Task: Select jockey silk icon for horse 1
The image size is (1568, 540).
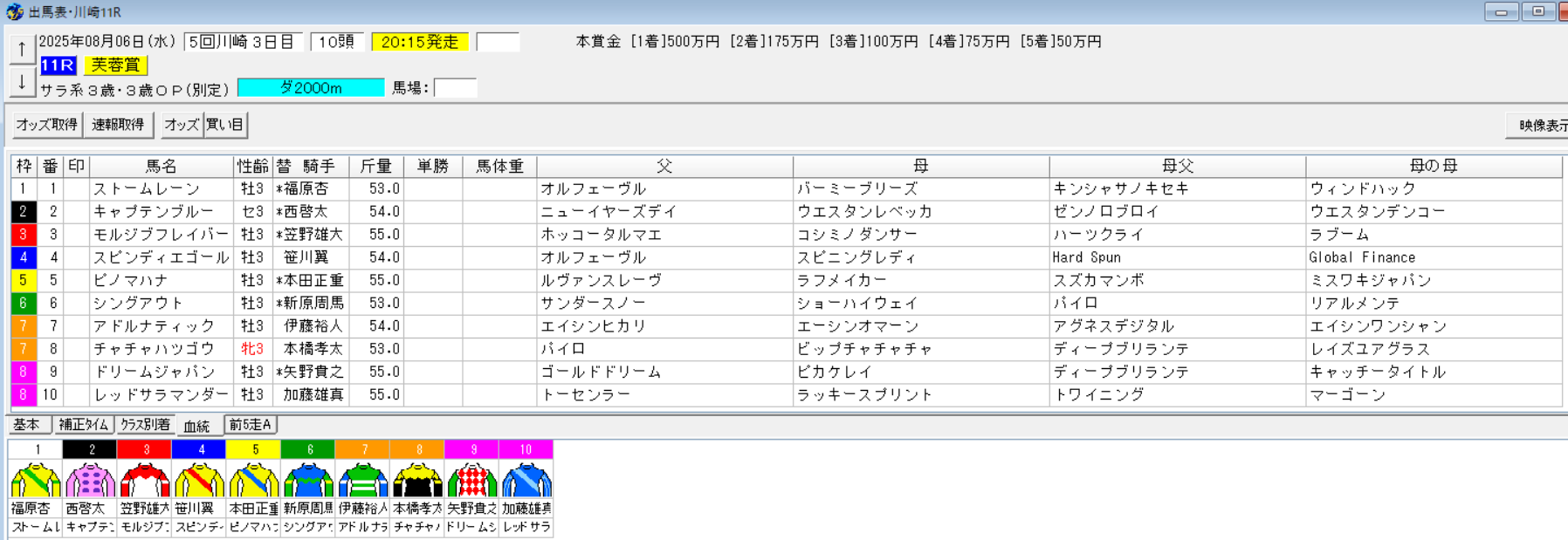Action: tap(36, 481)
